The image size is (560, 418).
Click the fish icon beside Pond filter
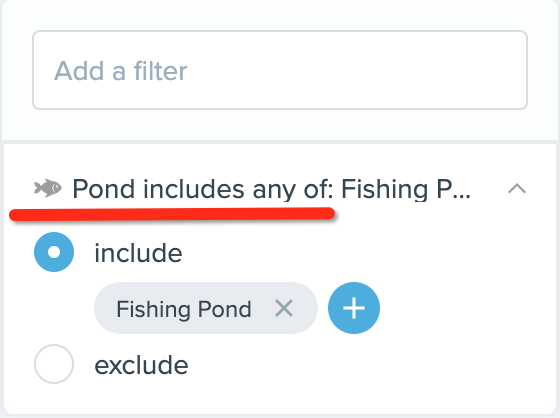(x=48, y=188)
